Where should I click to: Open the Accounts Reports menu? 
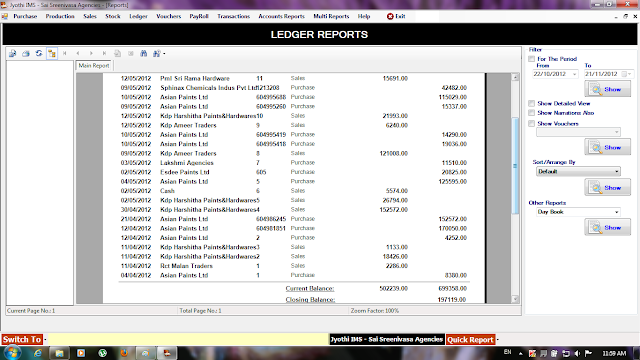click(x=281, y=16)
